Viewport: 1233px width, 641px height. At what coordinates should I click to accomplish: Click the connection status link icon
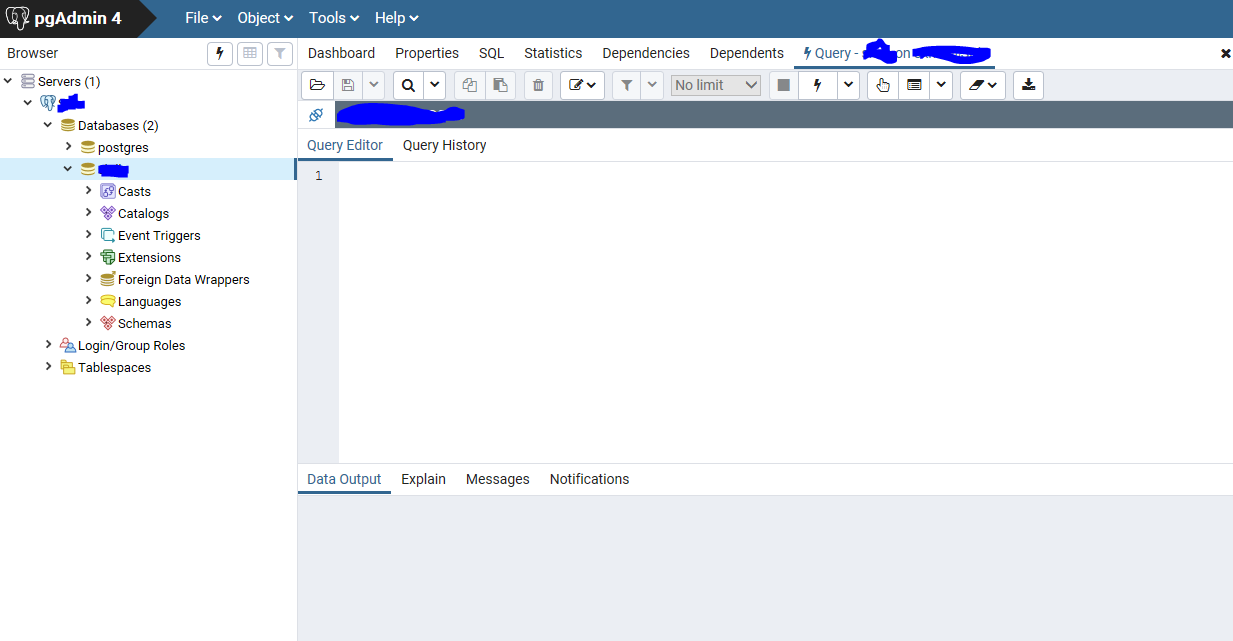click(316, 115)
